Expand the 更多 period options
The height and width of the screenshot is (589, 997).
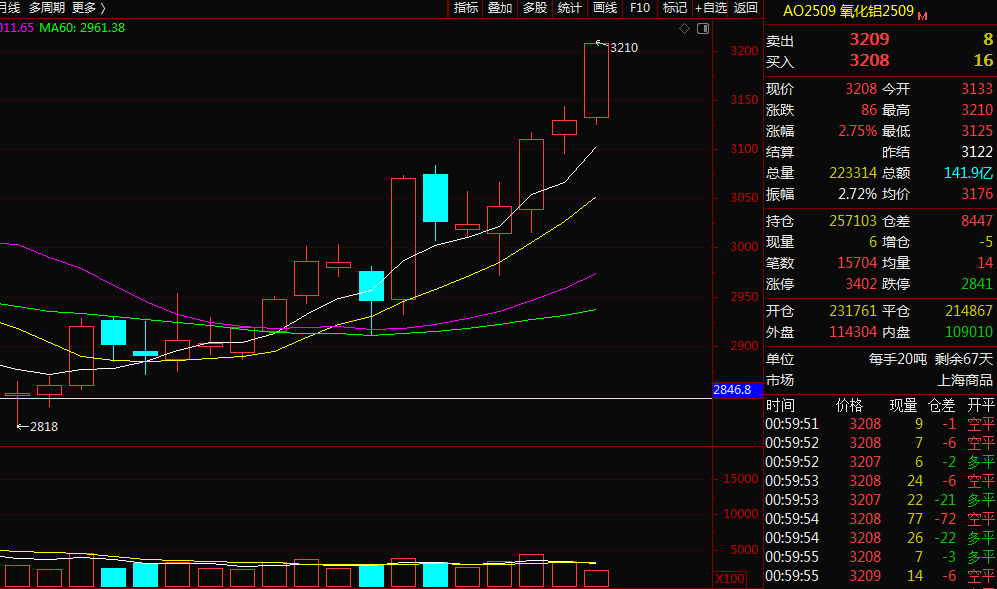point(88,8)
